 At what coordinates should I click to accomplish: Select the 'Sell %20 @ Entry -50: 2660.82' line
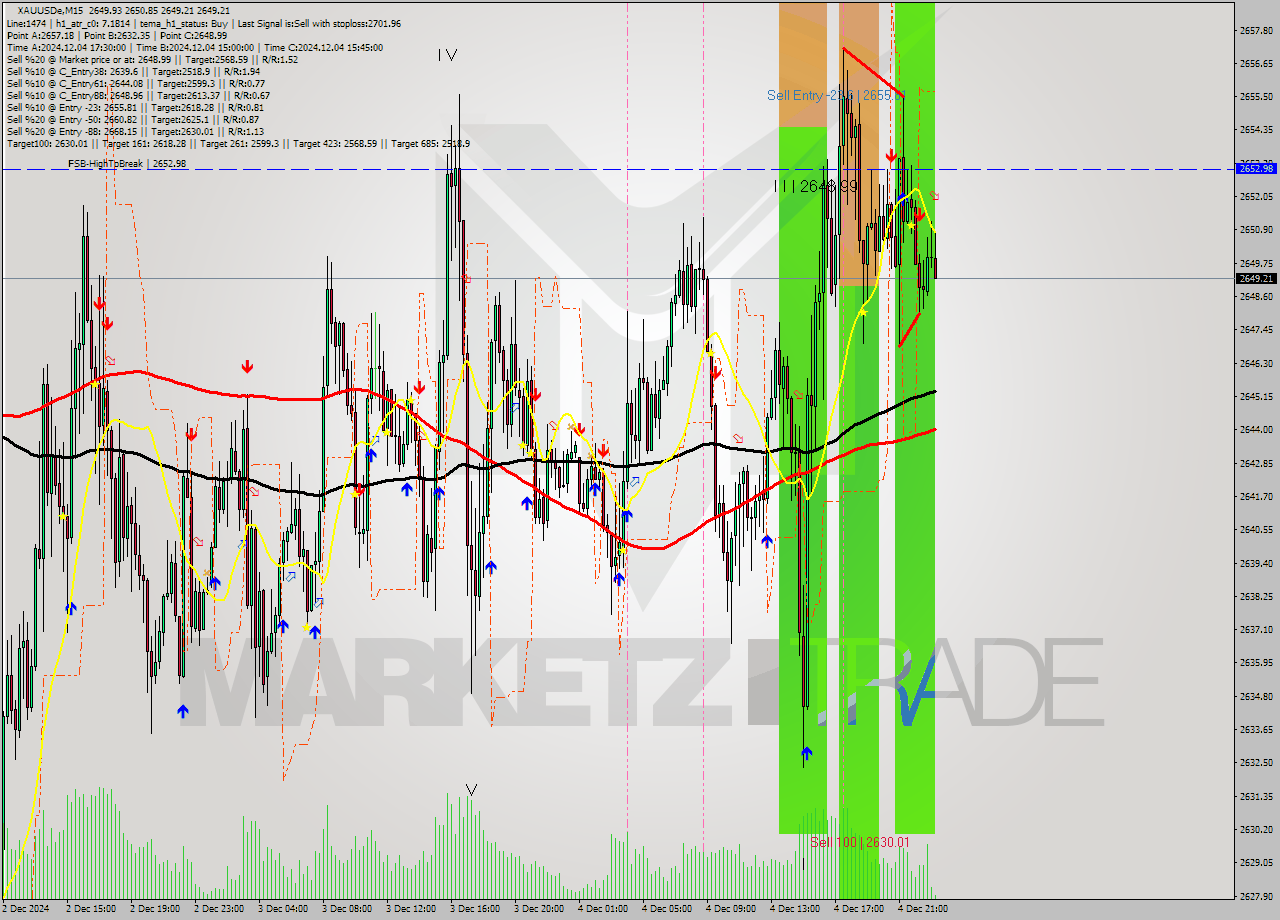point(132,119)
